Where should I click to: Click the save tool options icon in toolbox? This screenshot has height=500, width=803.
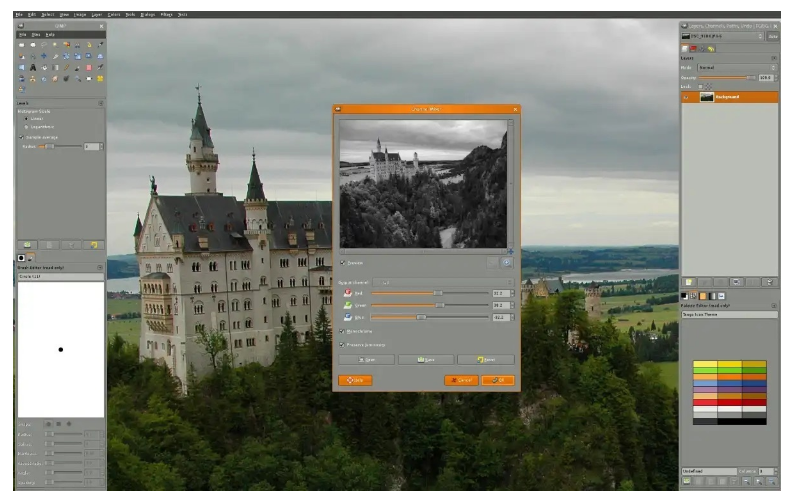tap(28, 245)
